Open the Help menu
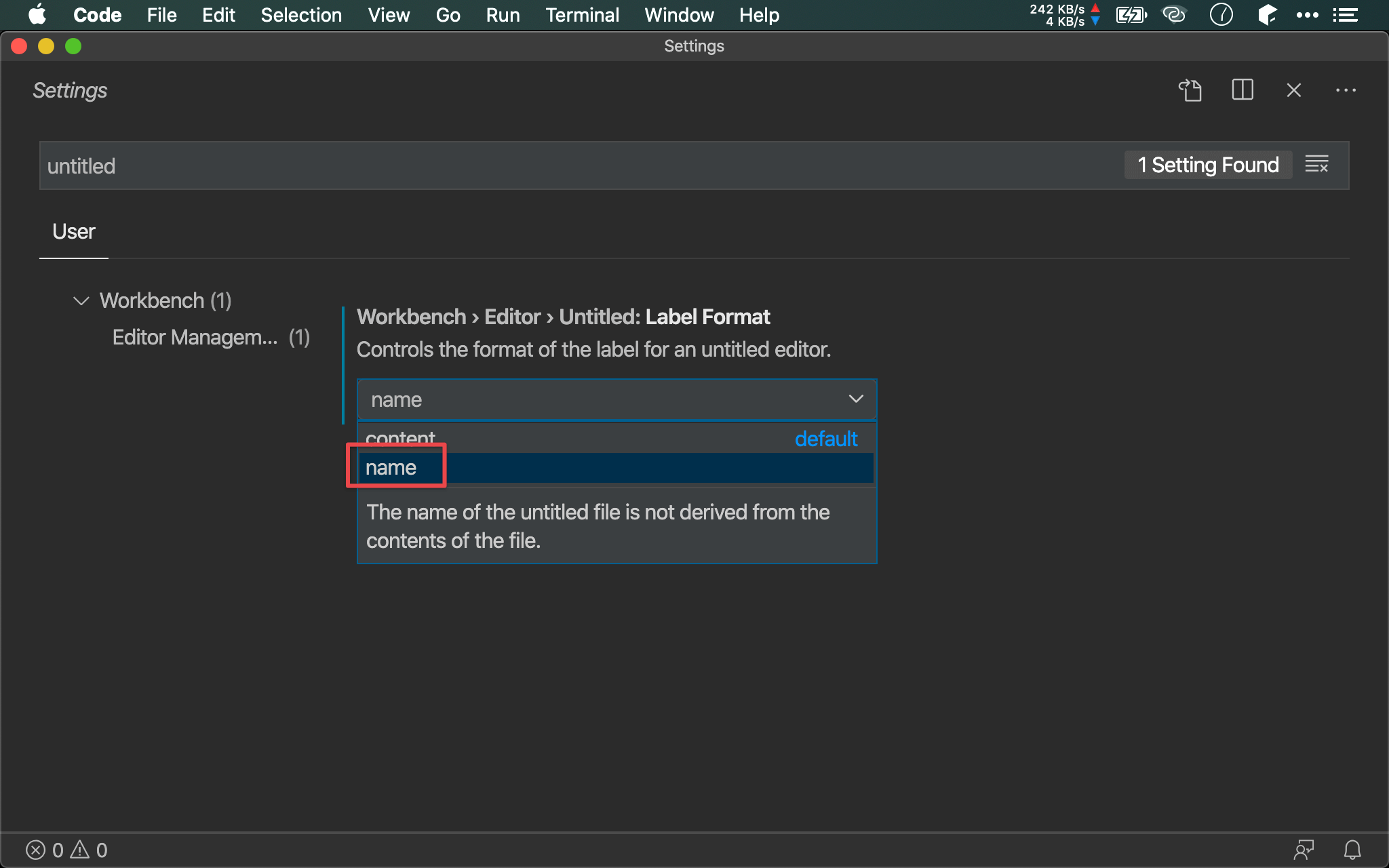 pos(759,15)
